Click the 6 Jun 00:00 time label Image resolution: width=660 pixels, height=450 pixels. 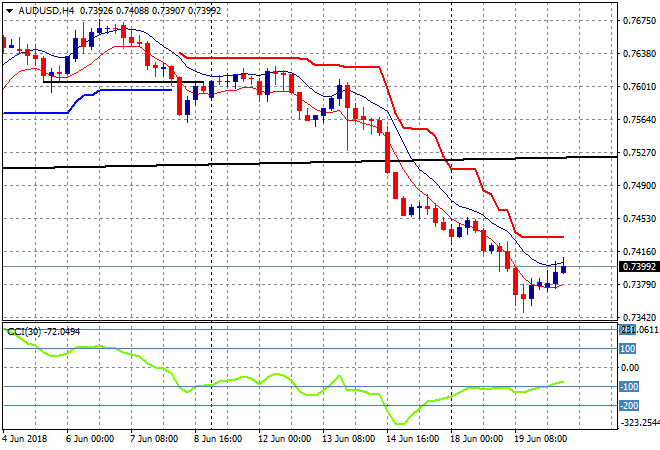tap(90, 439)
